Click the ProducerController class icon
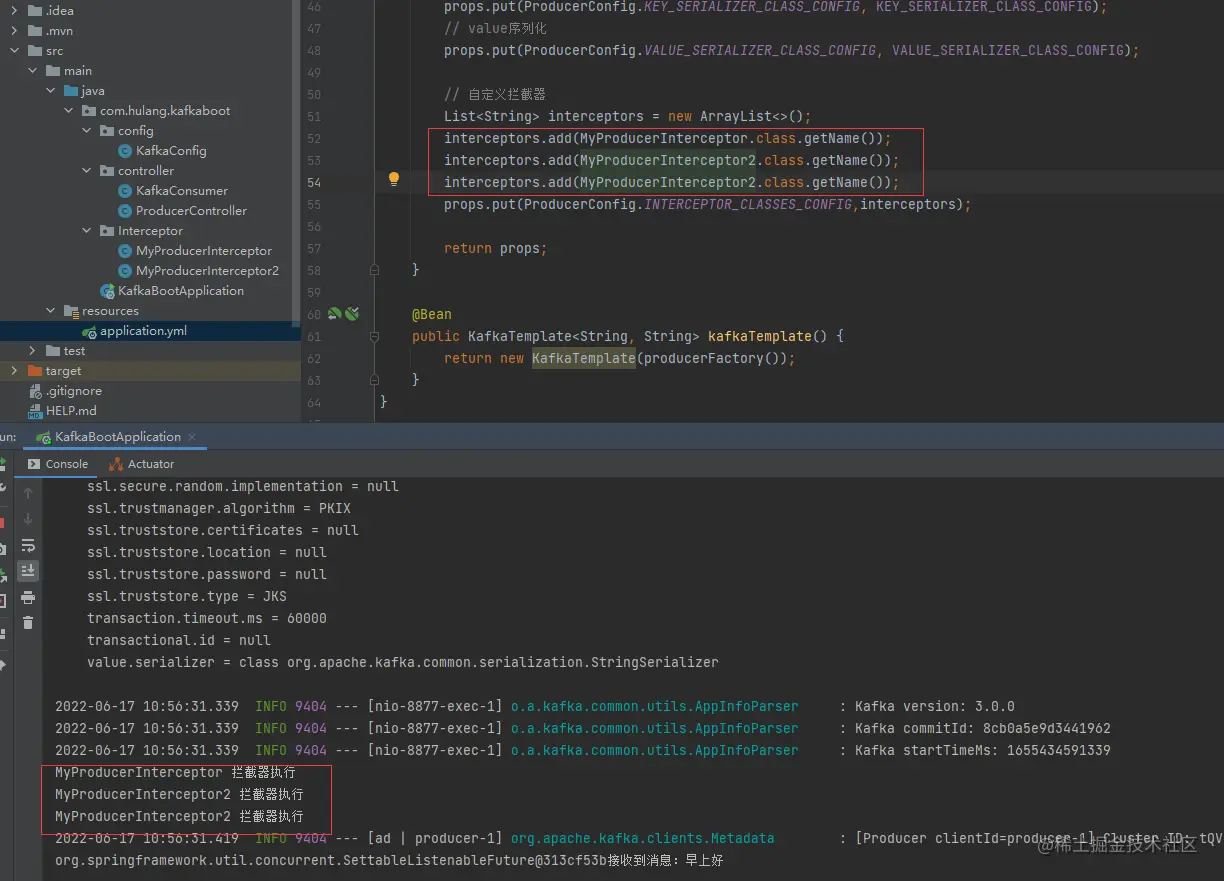This screenshot has height=881, width=1224. click(125, 211)
